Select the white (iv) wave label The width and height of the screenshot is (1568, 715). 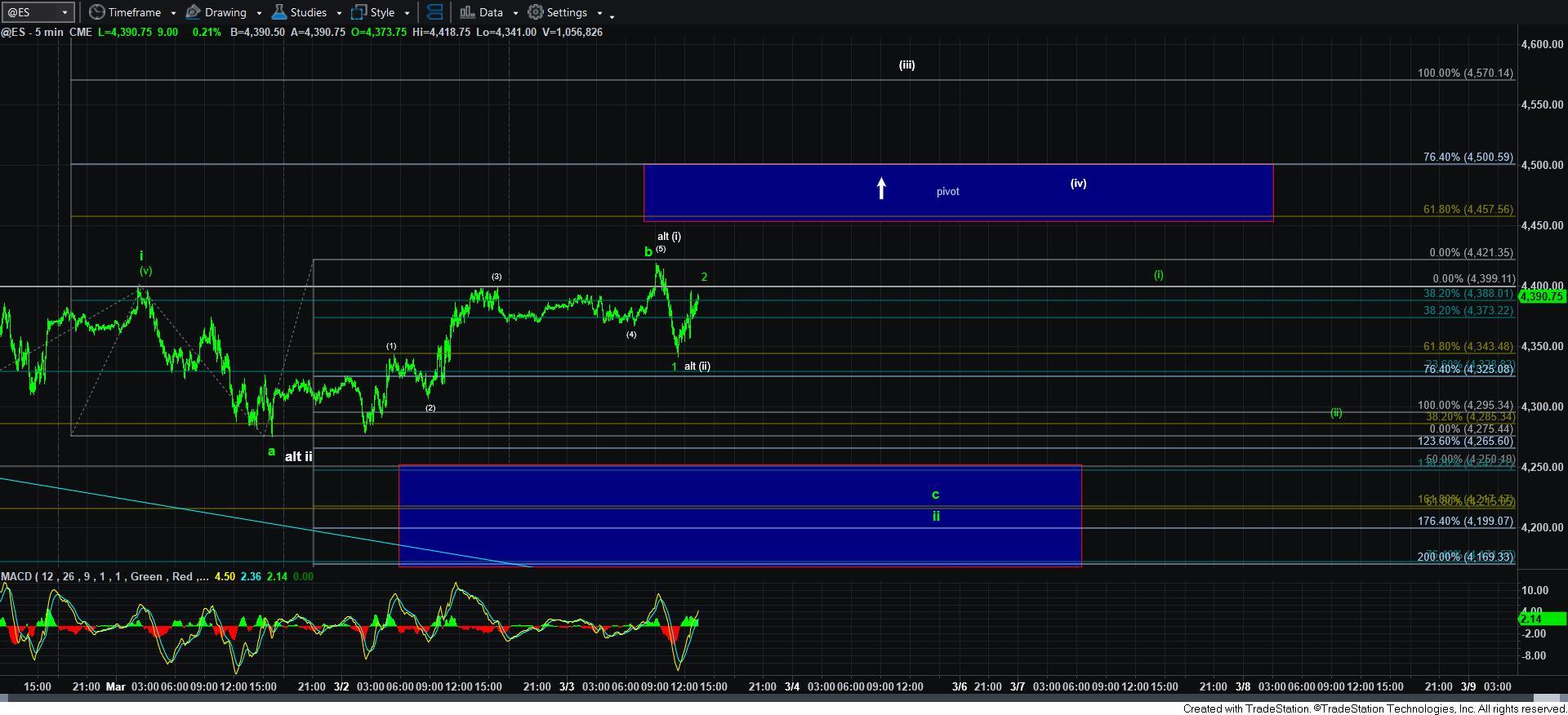(1078, 184)
